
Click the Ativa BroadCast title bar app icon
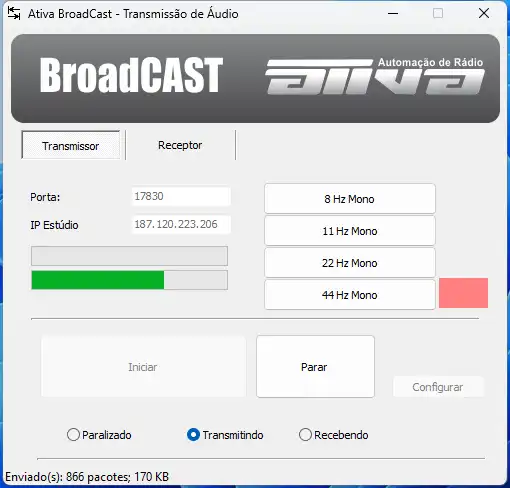click(x=14, y=13)
